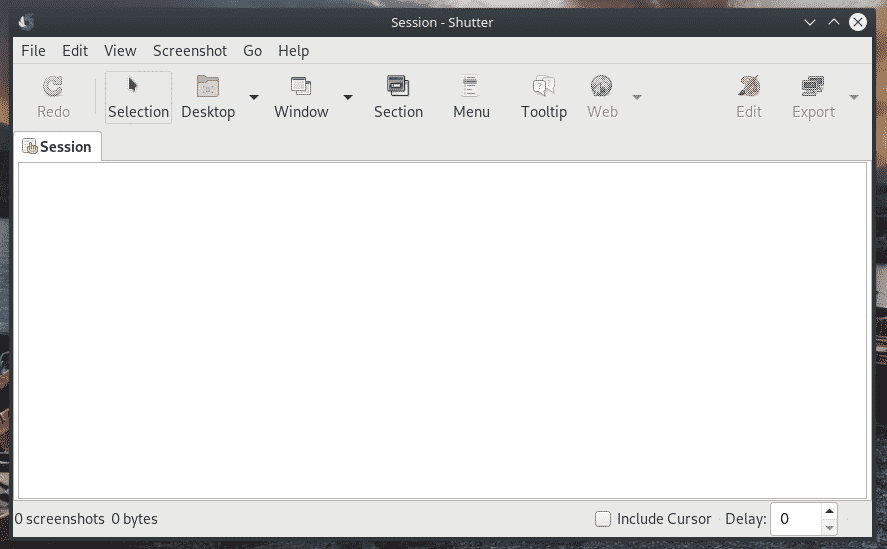The height and width of the screenshot is (549, 887).
Task: Enable the Include Cursor checkbox
Action: coord(603,519)
